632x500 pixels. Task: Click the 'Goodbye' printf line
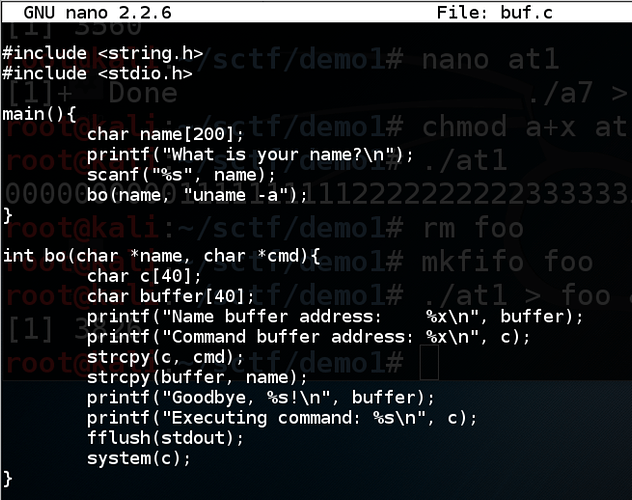click(261, 398)
